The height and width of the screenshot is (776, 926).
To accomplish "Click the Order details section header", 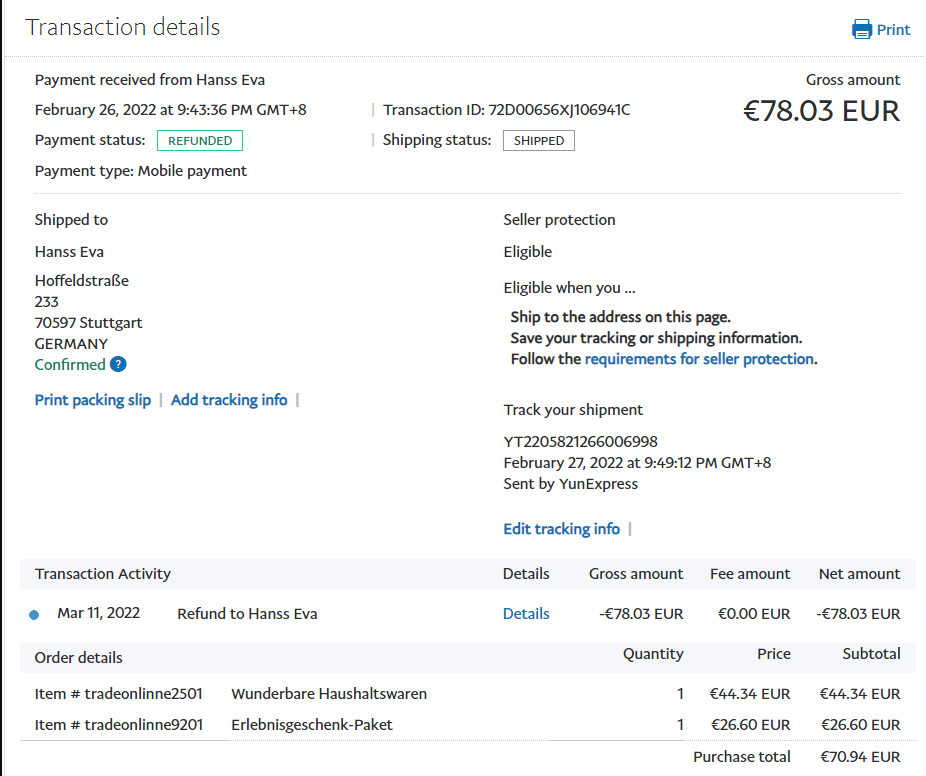I will 79,658.
